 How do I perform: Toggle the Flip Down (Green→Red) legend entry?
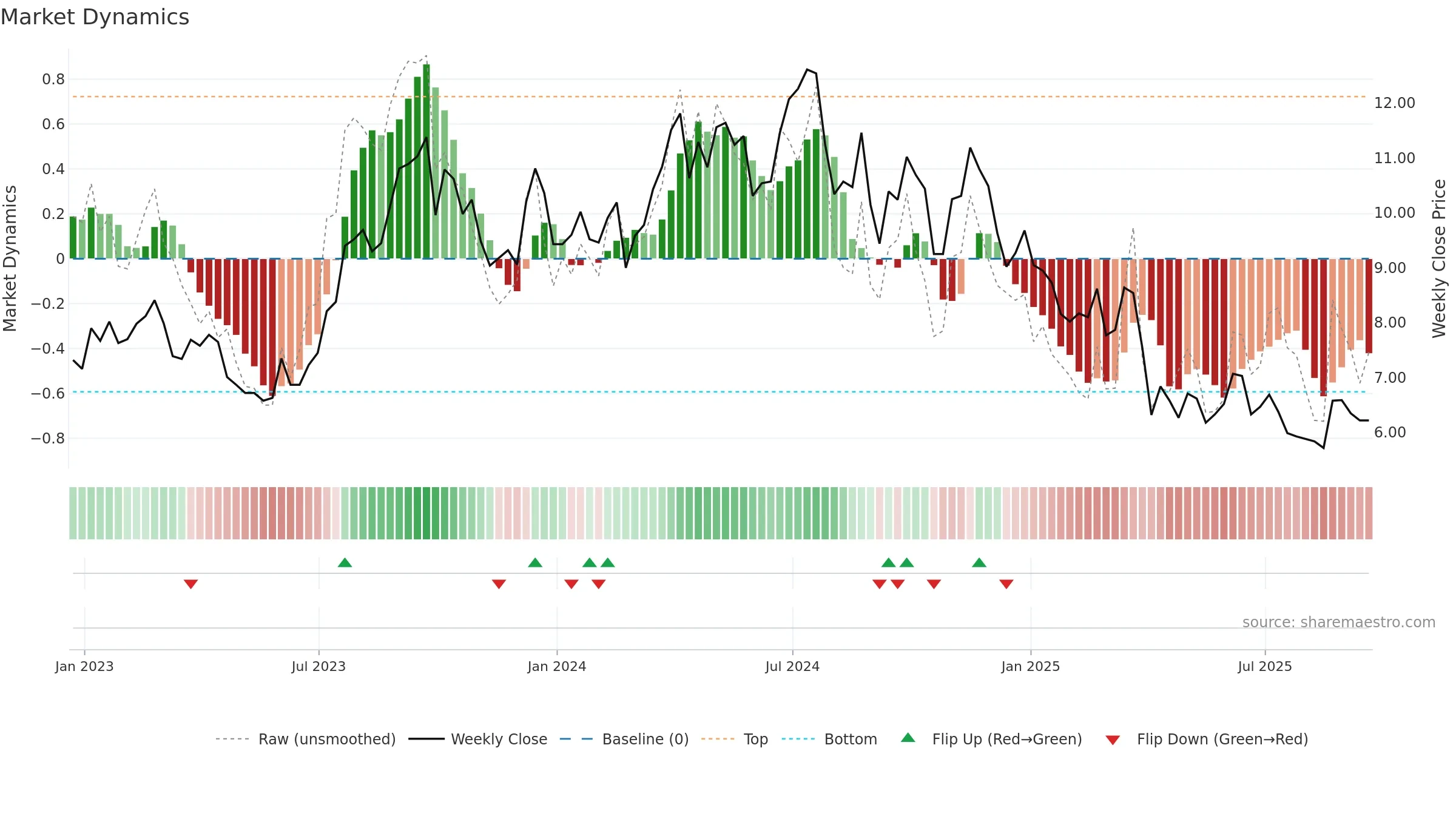point(1207,739)
